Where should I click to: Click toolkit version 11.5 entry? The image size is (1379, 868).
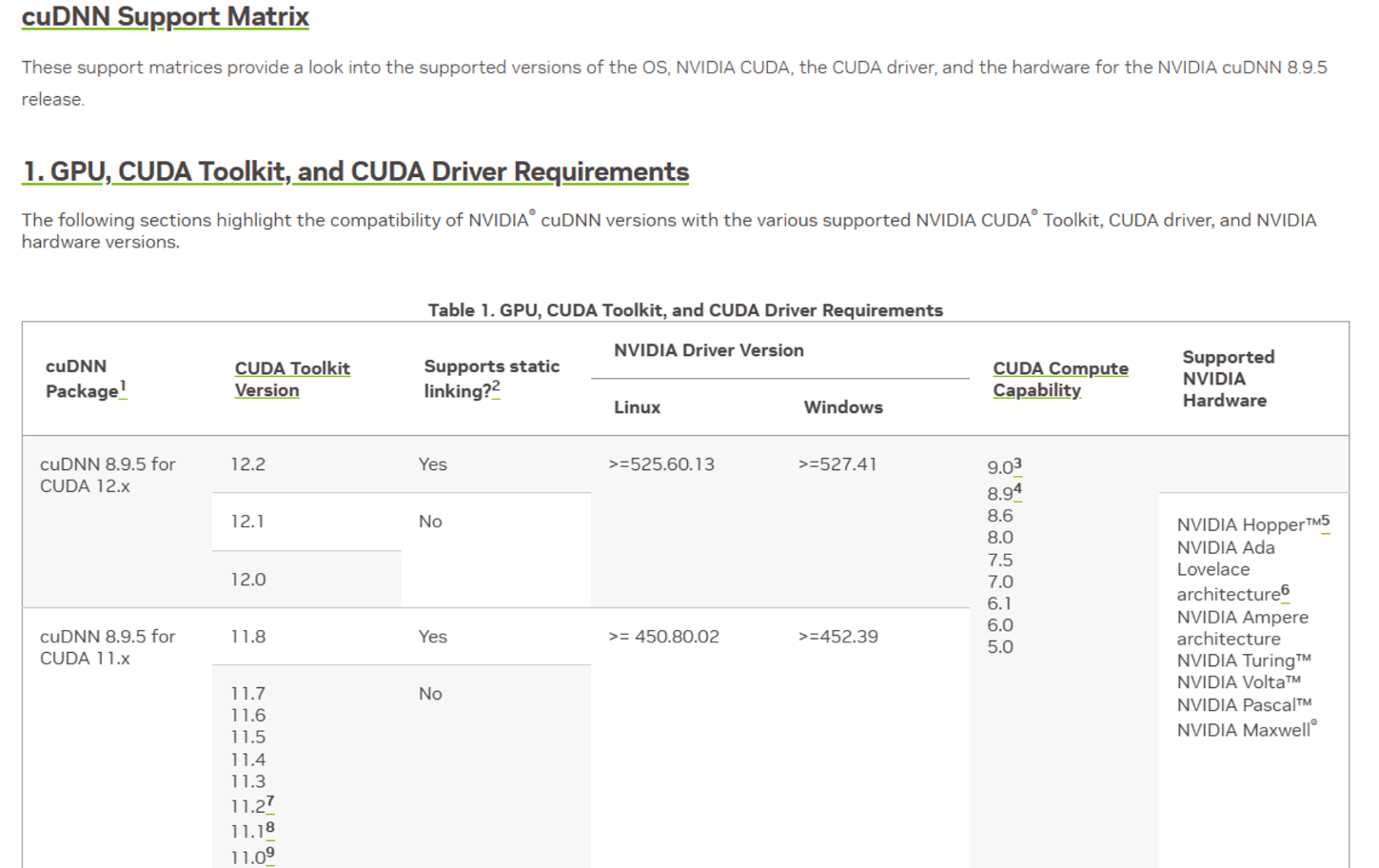(247, 738)
